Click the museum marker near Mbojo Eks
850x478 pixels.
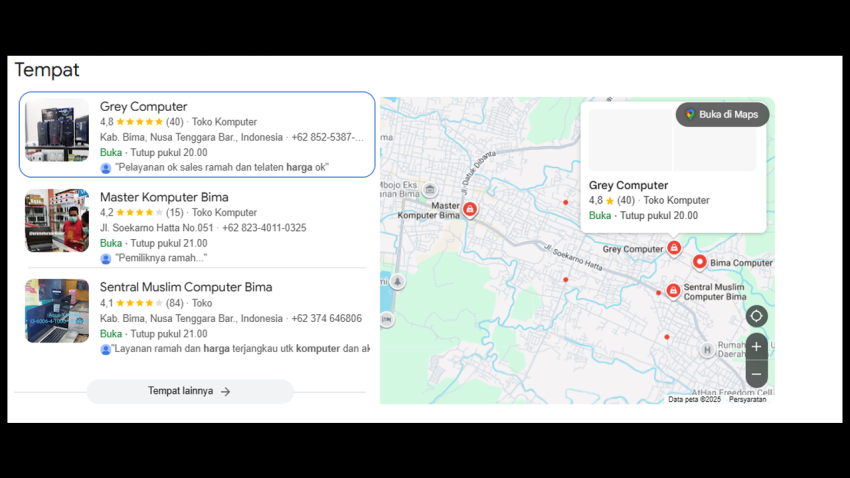pos(429,190)
